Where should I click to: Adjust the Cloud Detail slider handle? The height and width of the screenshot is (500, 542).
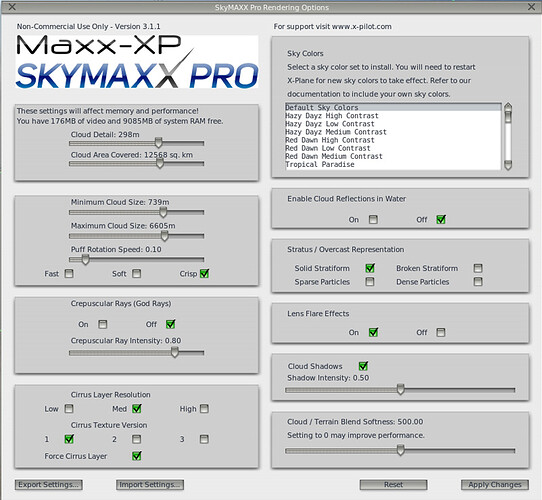pos(158,142)
